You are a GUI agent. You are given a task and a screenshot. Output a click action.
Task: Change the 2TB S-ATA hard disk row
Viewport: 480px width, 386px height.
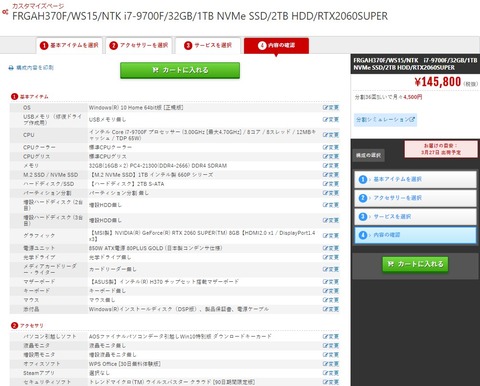(x=331, y=184)
